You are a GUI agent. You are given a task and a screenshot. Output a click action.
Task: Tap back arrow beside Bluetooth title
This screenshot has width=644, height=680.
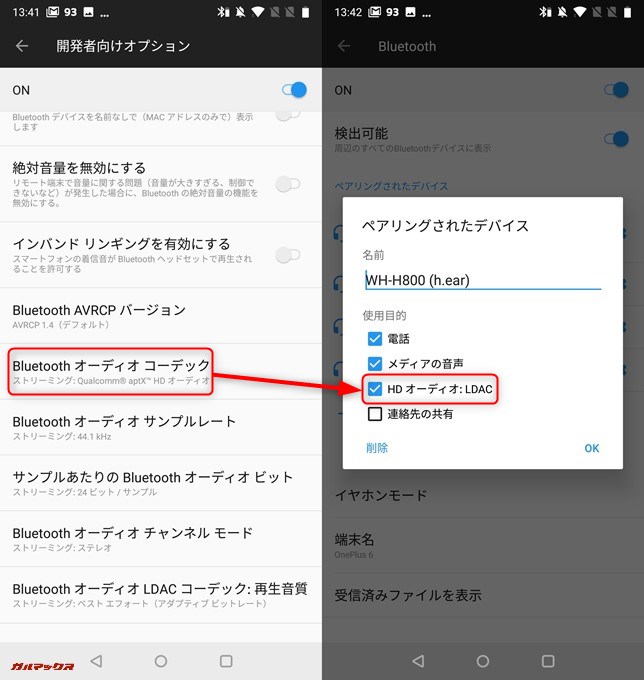tap(344, 46)
